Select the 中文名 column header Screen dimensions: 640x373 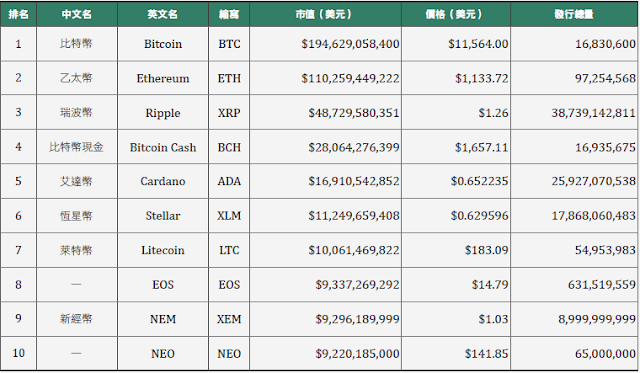77,14
